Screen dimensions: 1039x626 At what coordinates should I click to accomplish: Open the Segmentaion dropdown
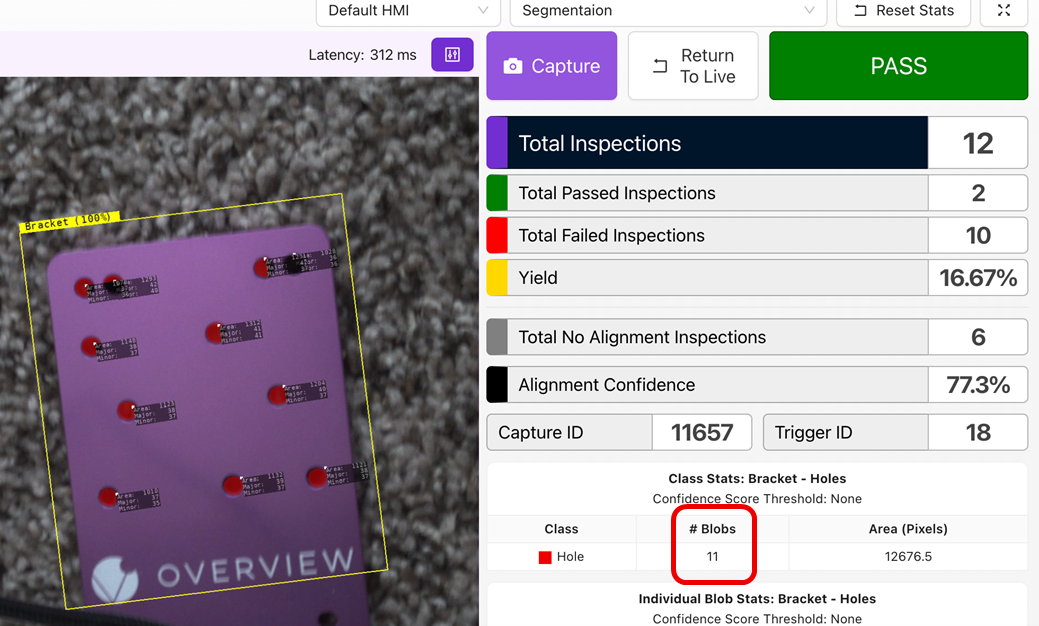pos(668,11)
